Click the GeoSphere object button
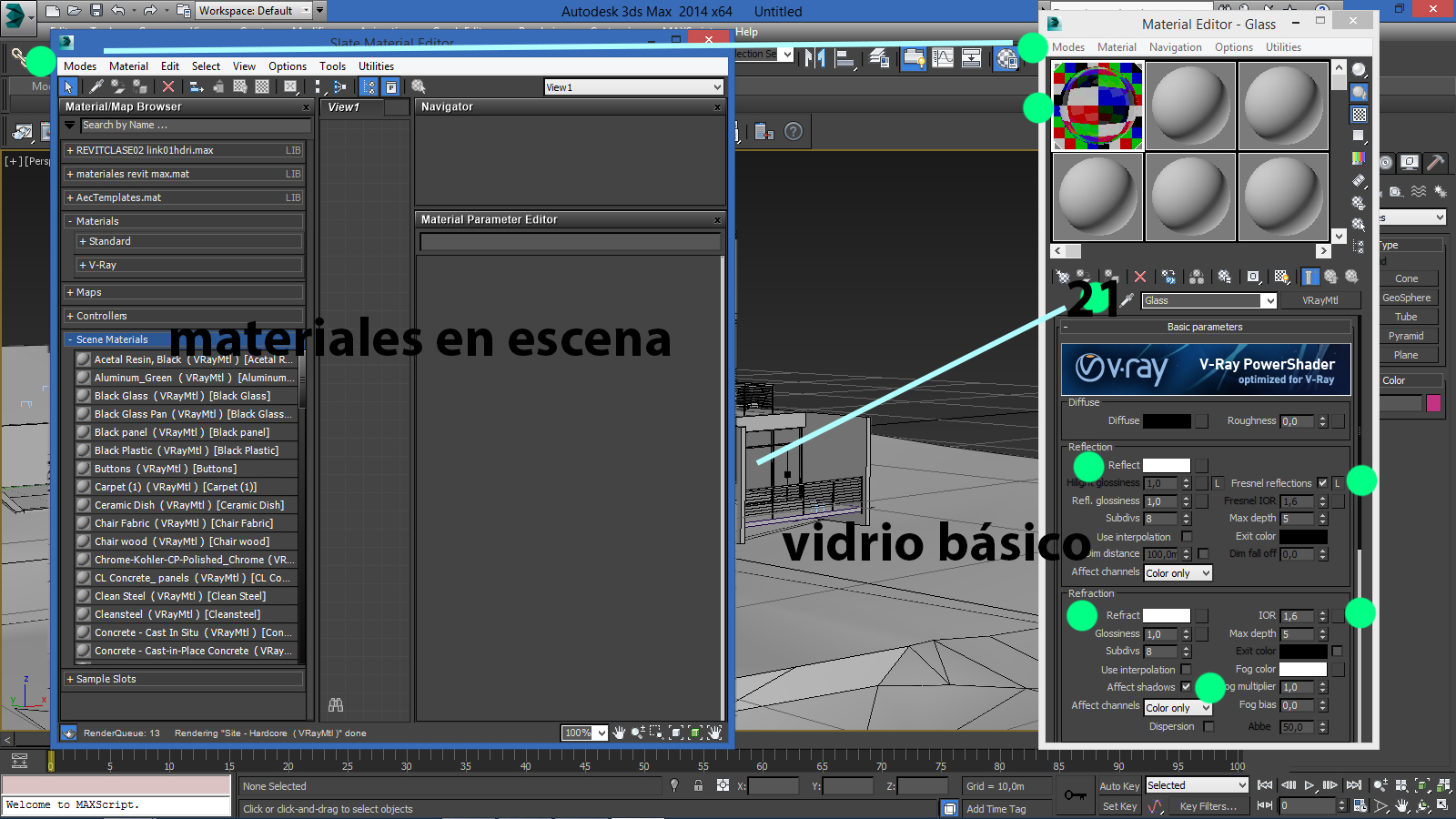Image resolution: width=1456 pixels, height=819 pixels. point(1406,298)
